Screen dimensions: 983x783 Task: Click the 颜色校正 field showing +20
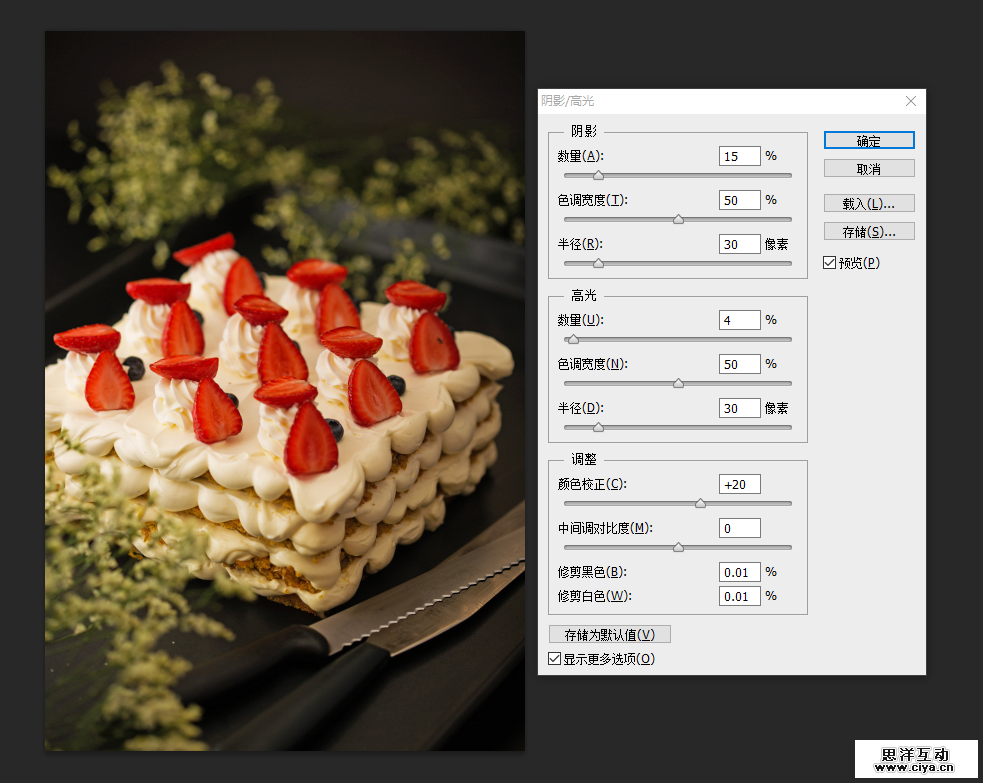click(739, 484)
